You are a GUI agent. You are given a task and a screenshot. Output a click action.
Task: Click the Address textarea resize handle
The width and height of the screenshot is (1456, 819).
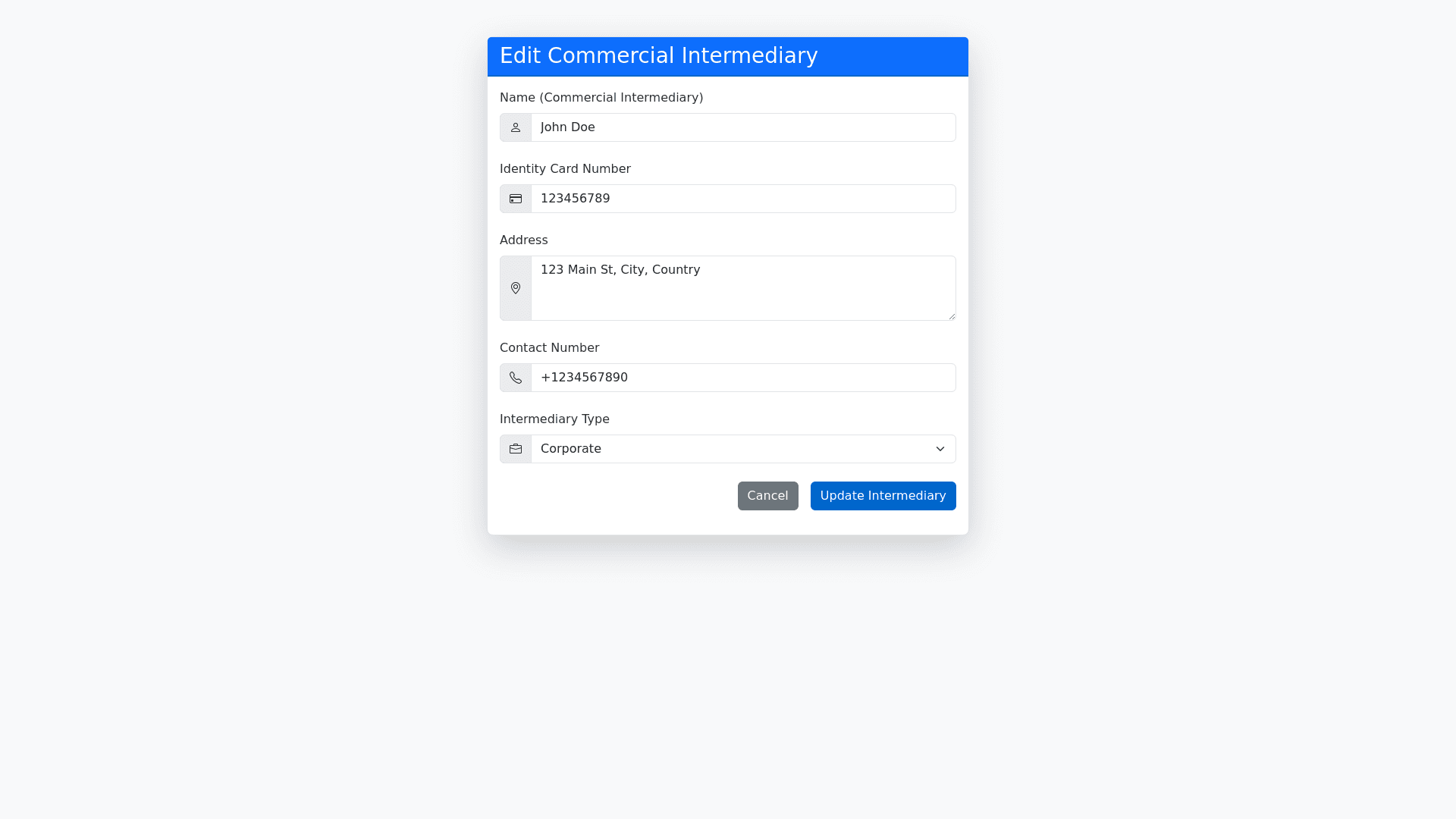(x=952, y=316)
